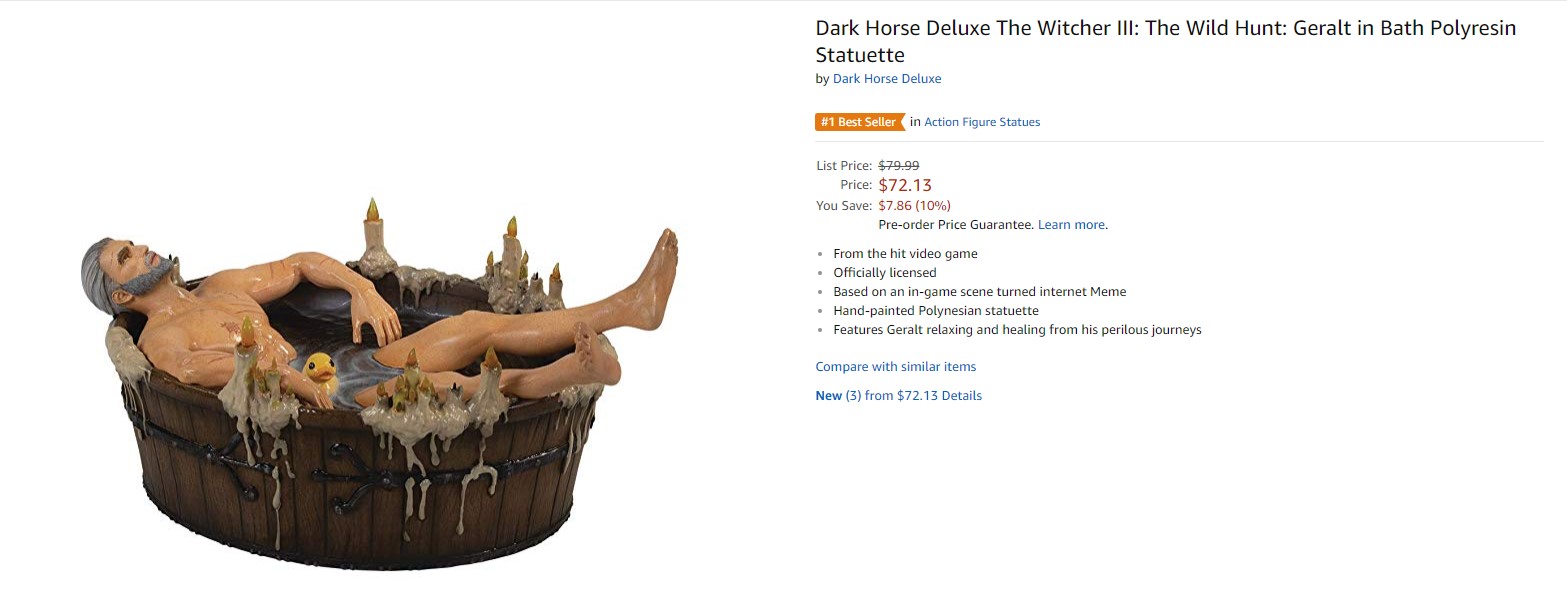Open Compare with similar items
This screenshot has width=1567, height=600.
coord(896,367)
